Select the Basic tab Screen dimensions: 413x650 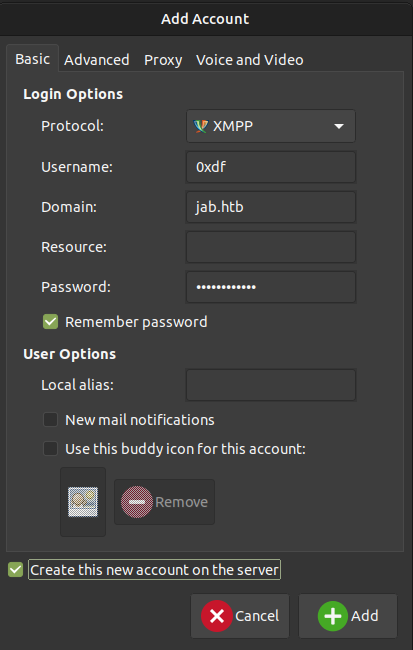click(32, 59)
